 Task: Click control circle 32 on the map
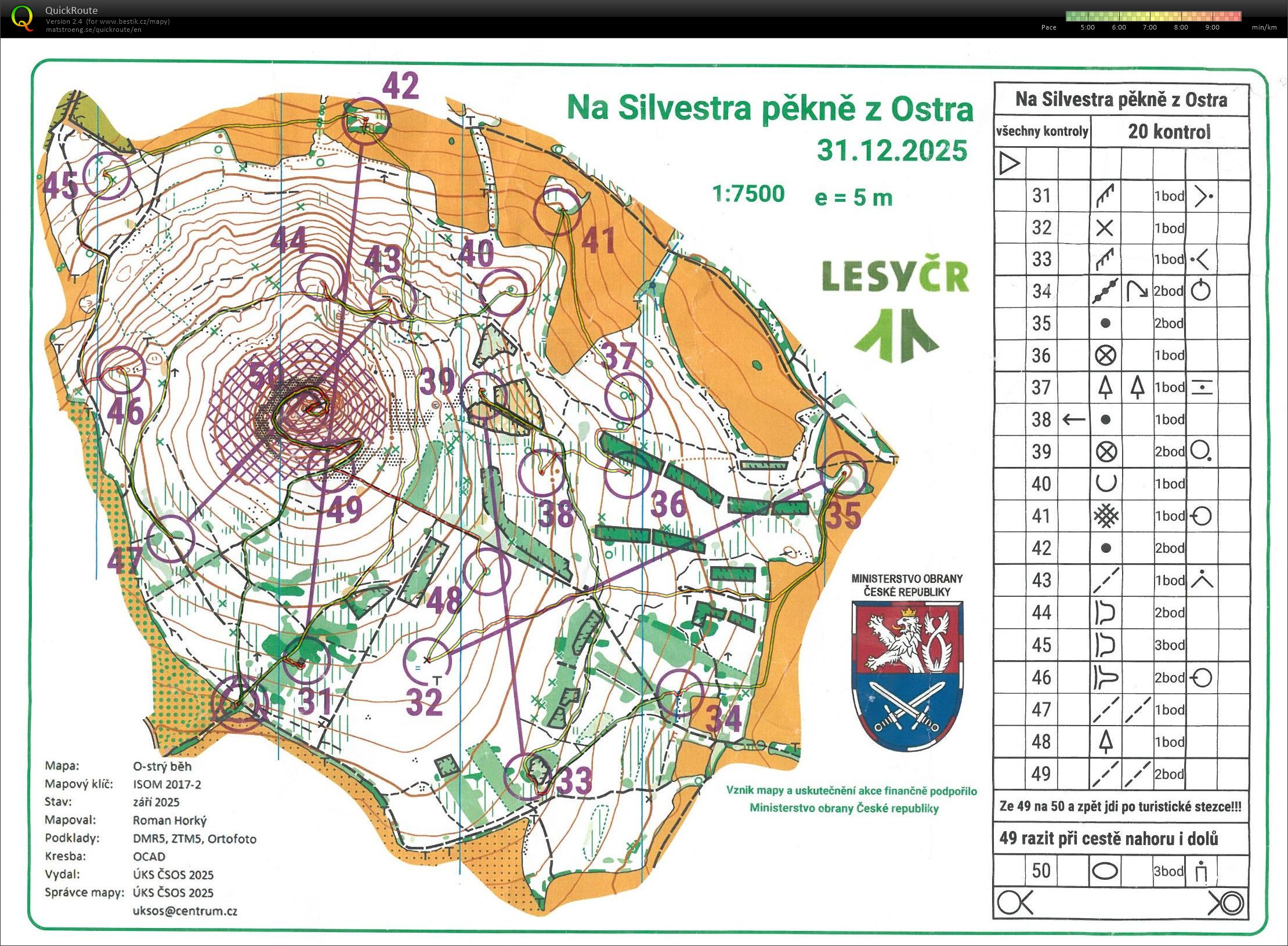[428, 661]
